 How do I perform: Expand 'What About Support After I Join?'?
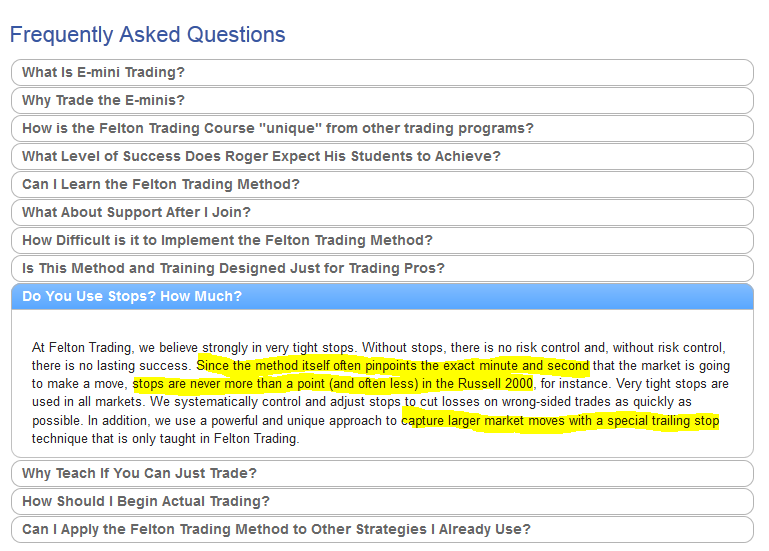click(x=382, y=212)
